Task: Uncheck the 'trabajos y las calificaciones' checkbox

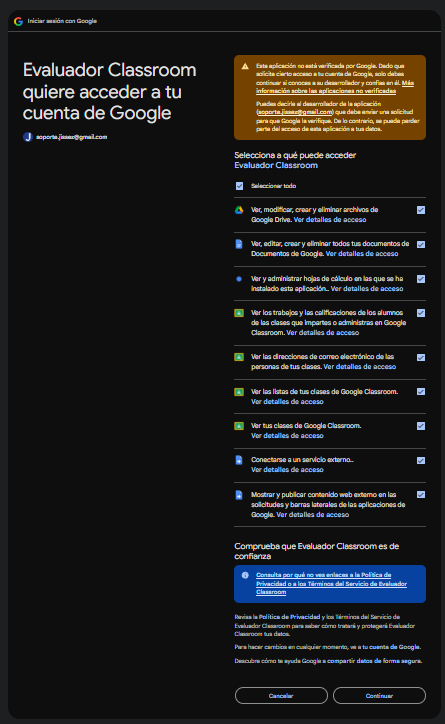Action: click(421, 313)
